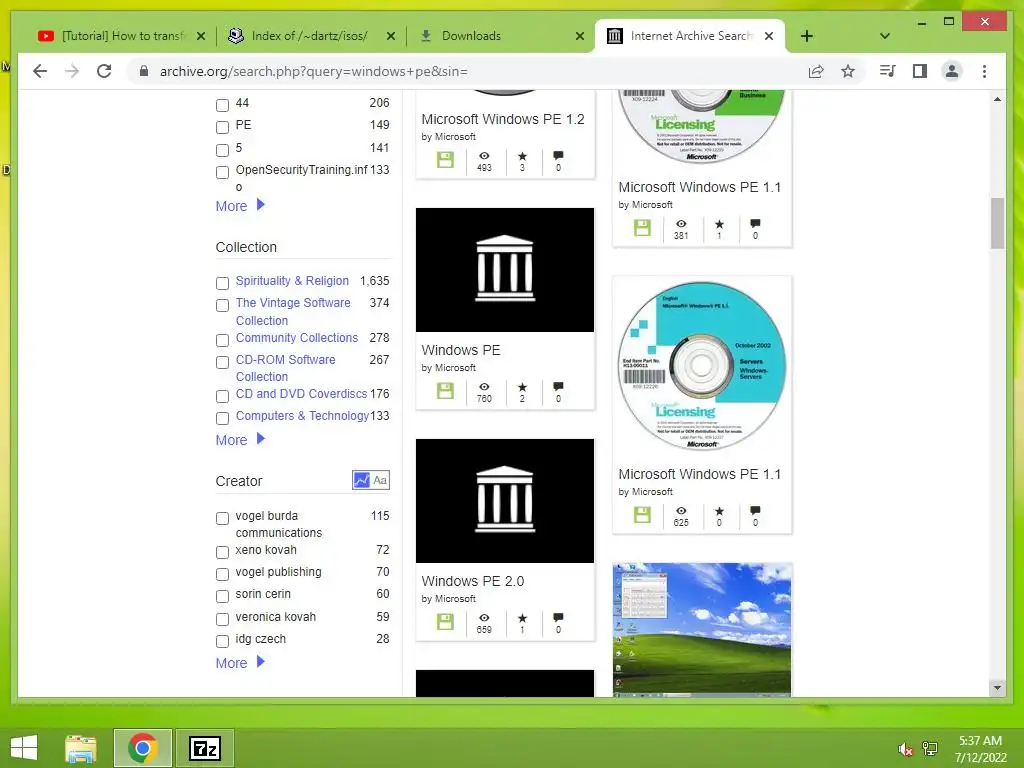
Task: Open the Windows PE 2.0 title link
Action: coord(473,581)
